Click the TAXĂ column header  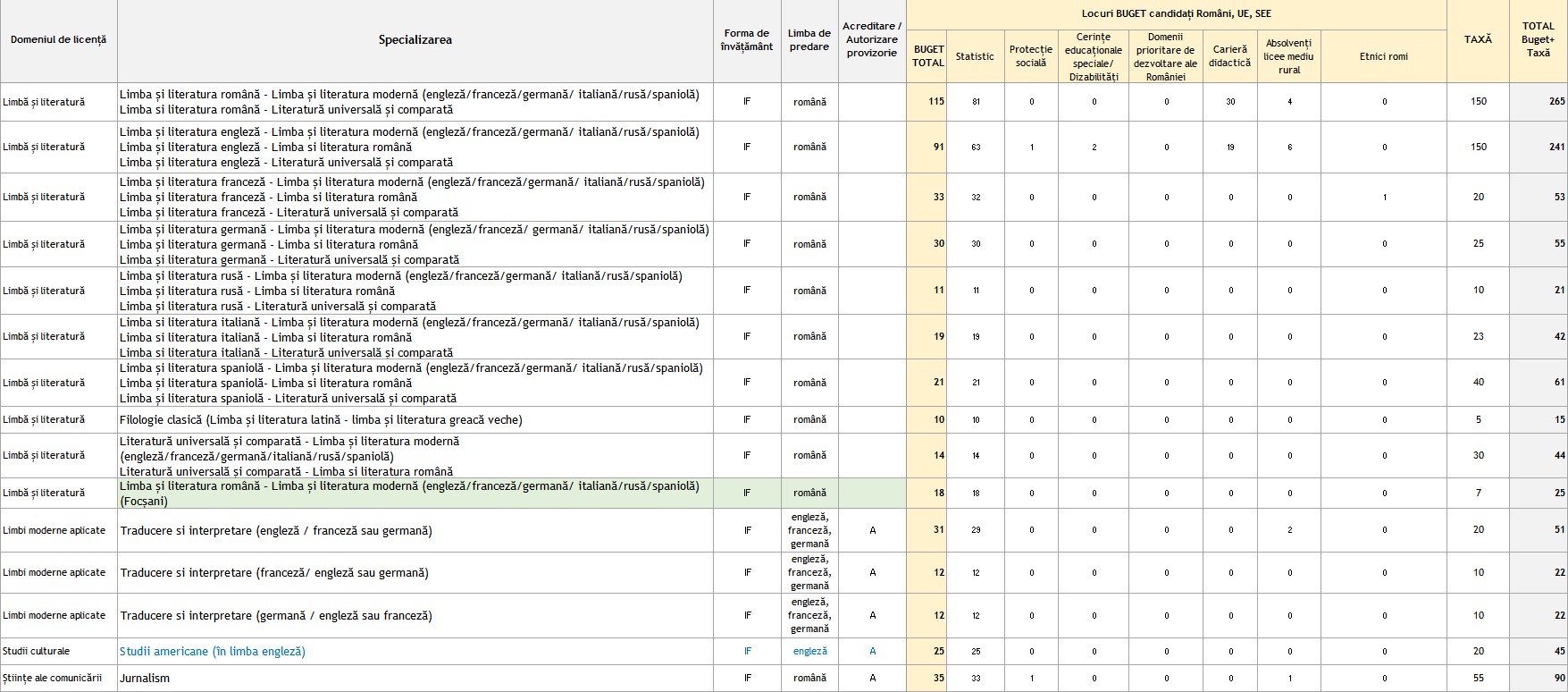[1479, 40]
